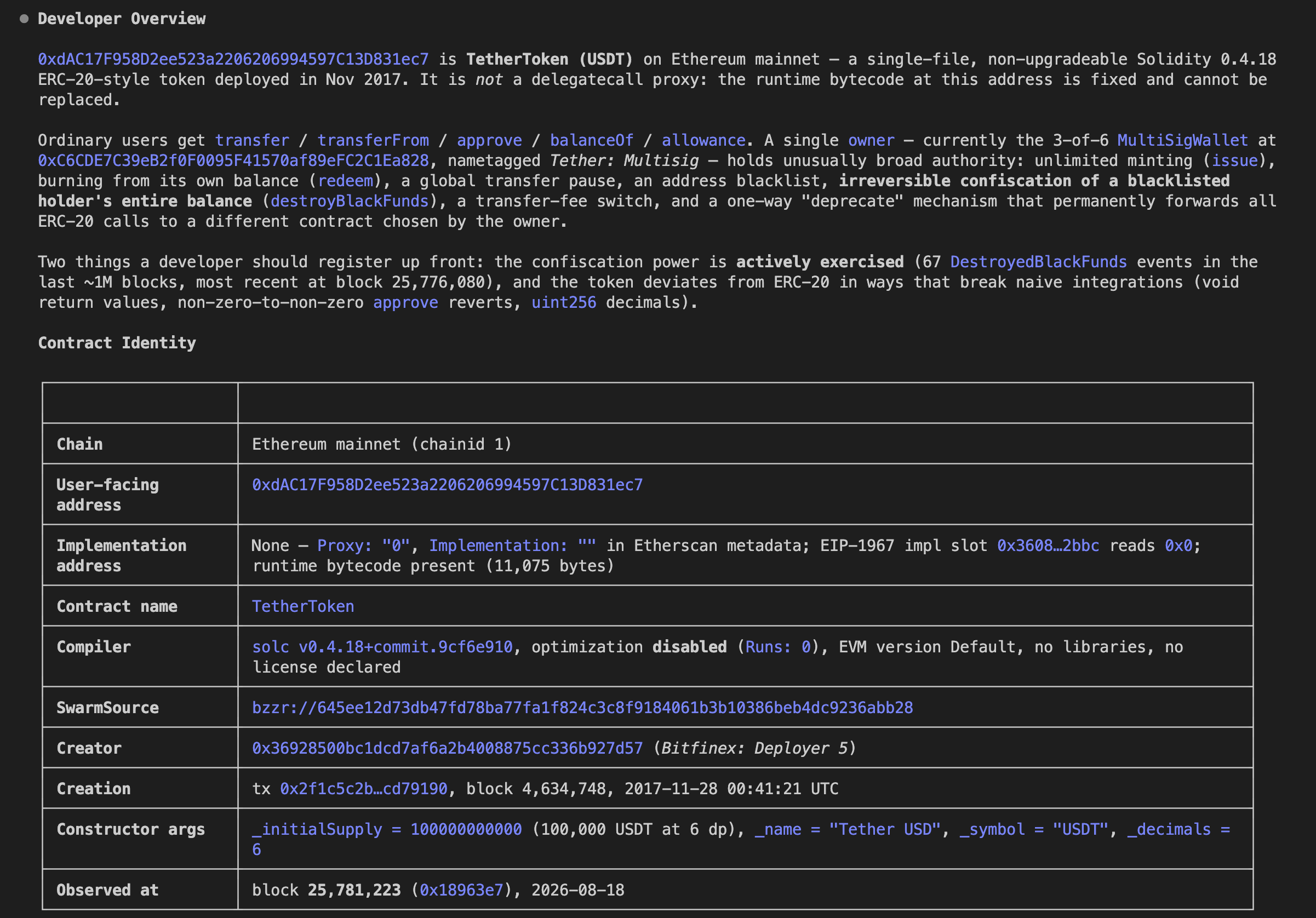Screen dimensions: 1316x918
Task: Click the Contract name row label
Action: tap(117, 606)
